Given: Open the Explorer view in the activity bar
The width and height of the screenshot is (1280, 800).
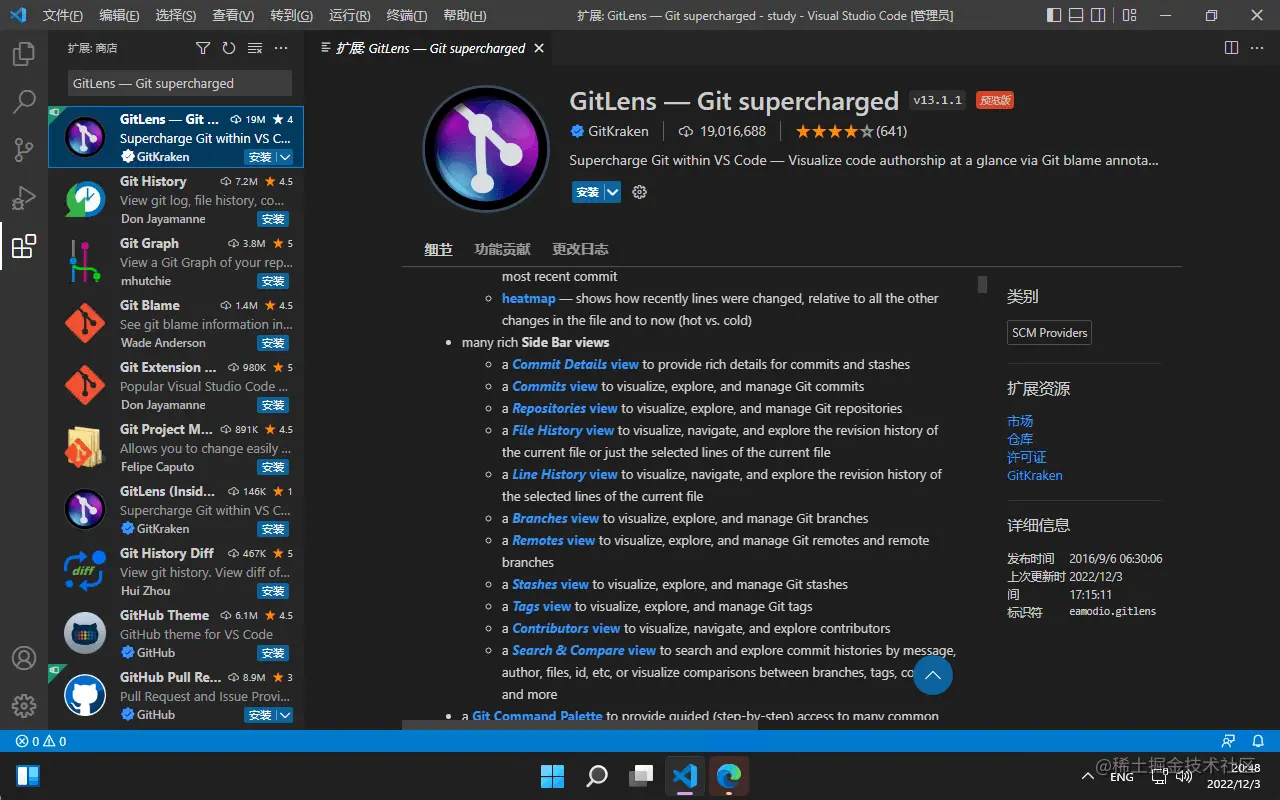Looking at the screenshot, I should click(x=24, y=54).
